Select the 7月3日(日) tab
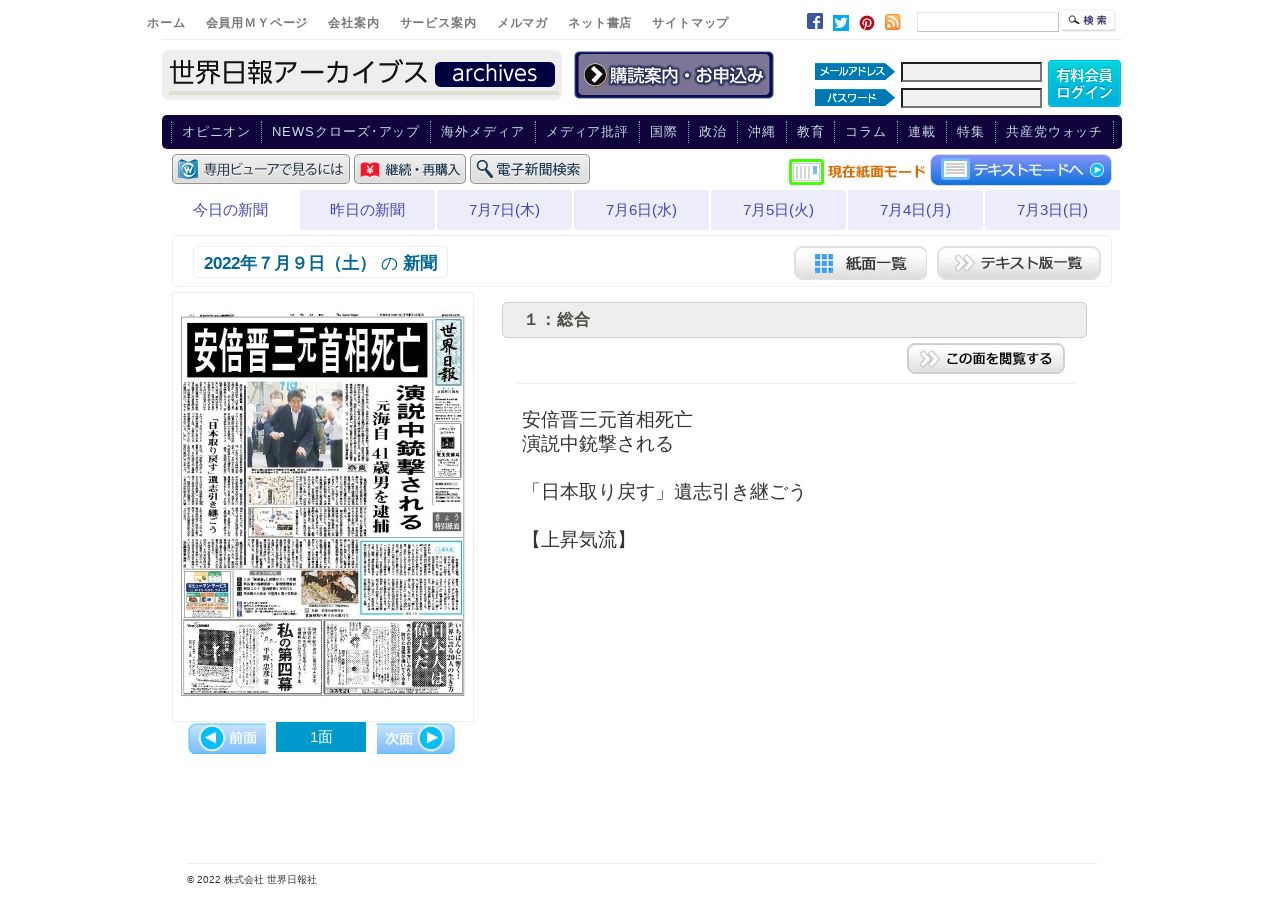Viewport: 1284px width, 913px height. [x=1053, y=210]
